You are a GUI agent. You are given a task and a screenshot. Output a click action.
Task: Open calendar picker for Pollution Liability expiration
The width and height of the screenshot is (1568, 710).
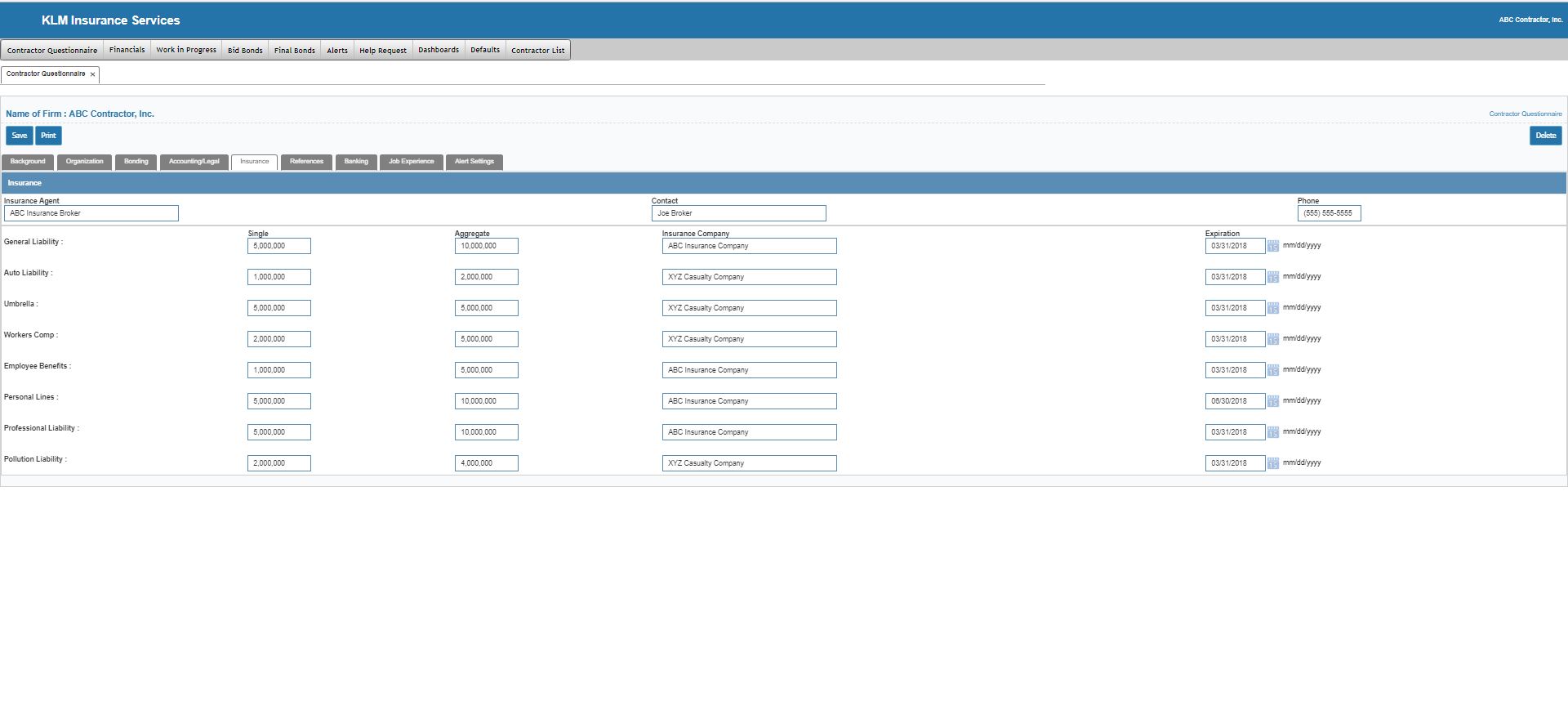[1272, 463]
